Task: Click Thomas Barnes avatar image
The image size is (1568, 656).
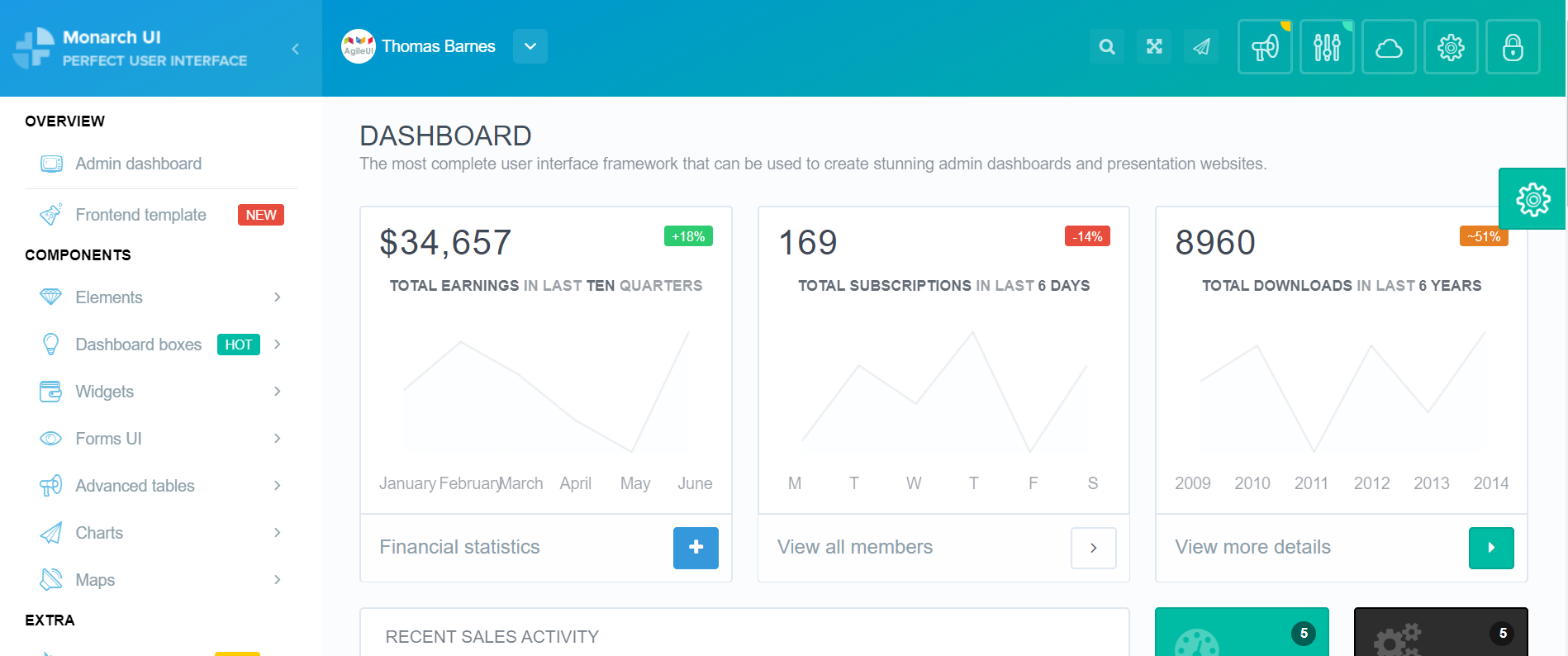Action: (359, 46)
